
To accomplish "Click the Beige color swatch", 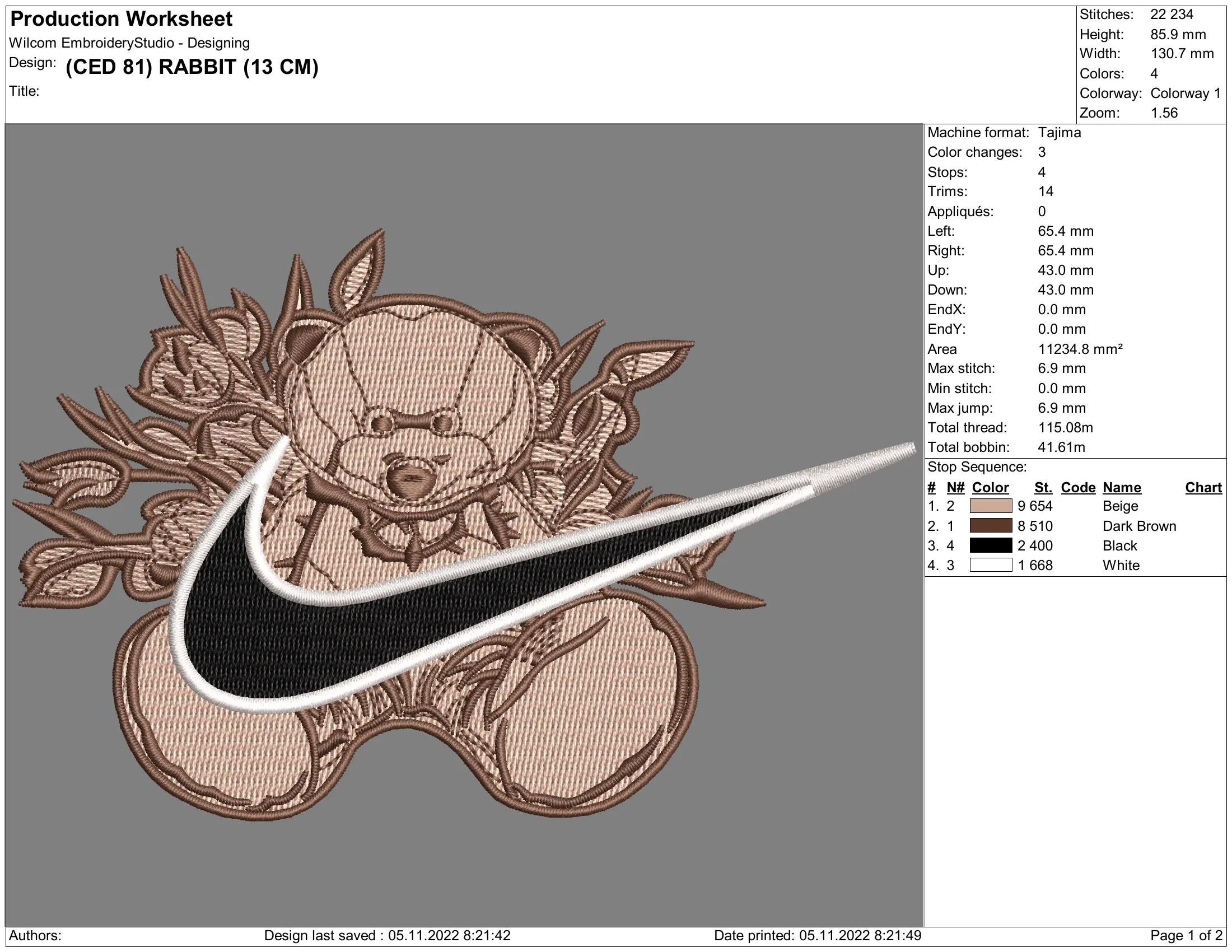I will click(x=991, y=506).
